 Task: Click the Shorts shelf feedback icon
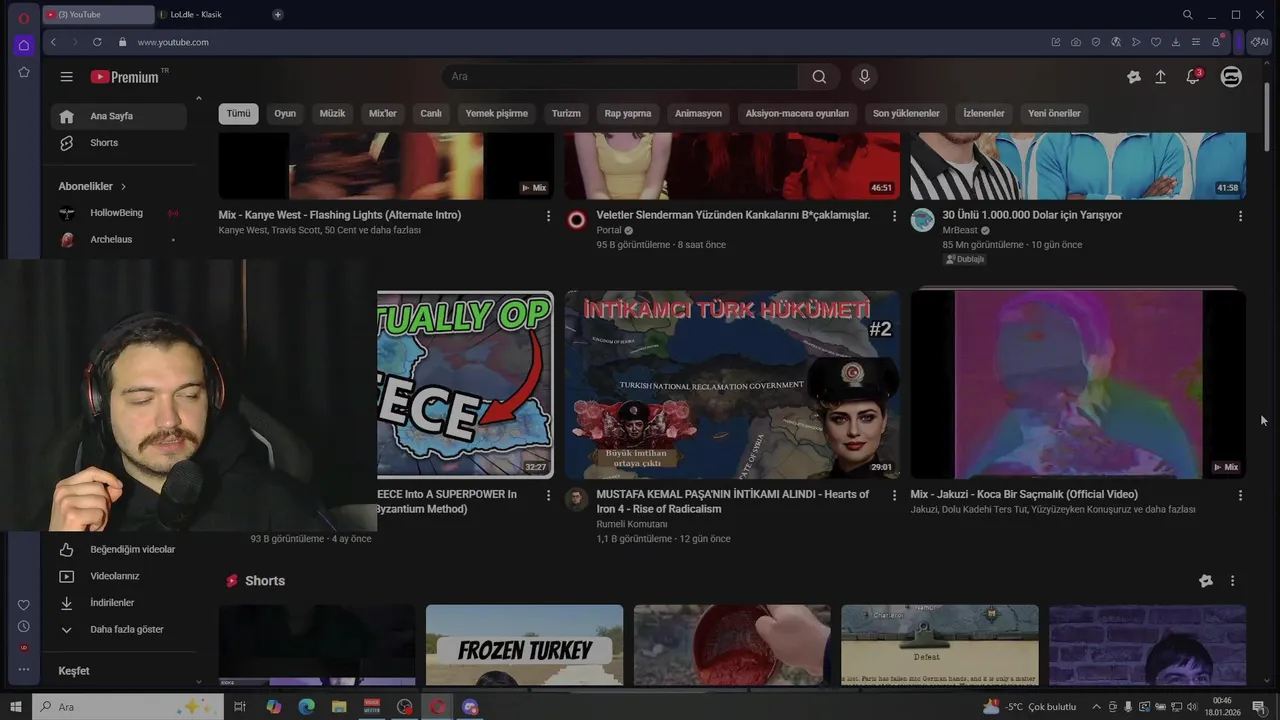click(x=1206, y=581)
